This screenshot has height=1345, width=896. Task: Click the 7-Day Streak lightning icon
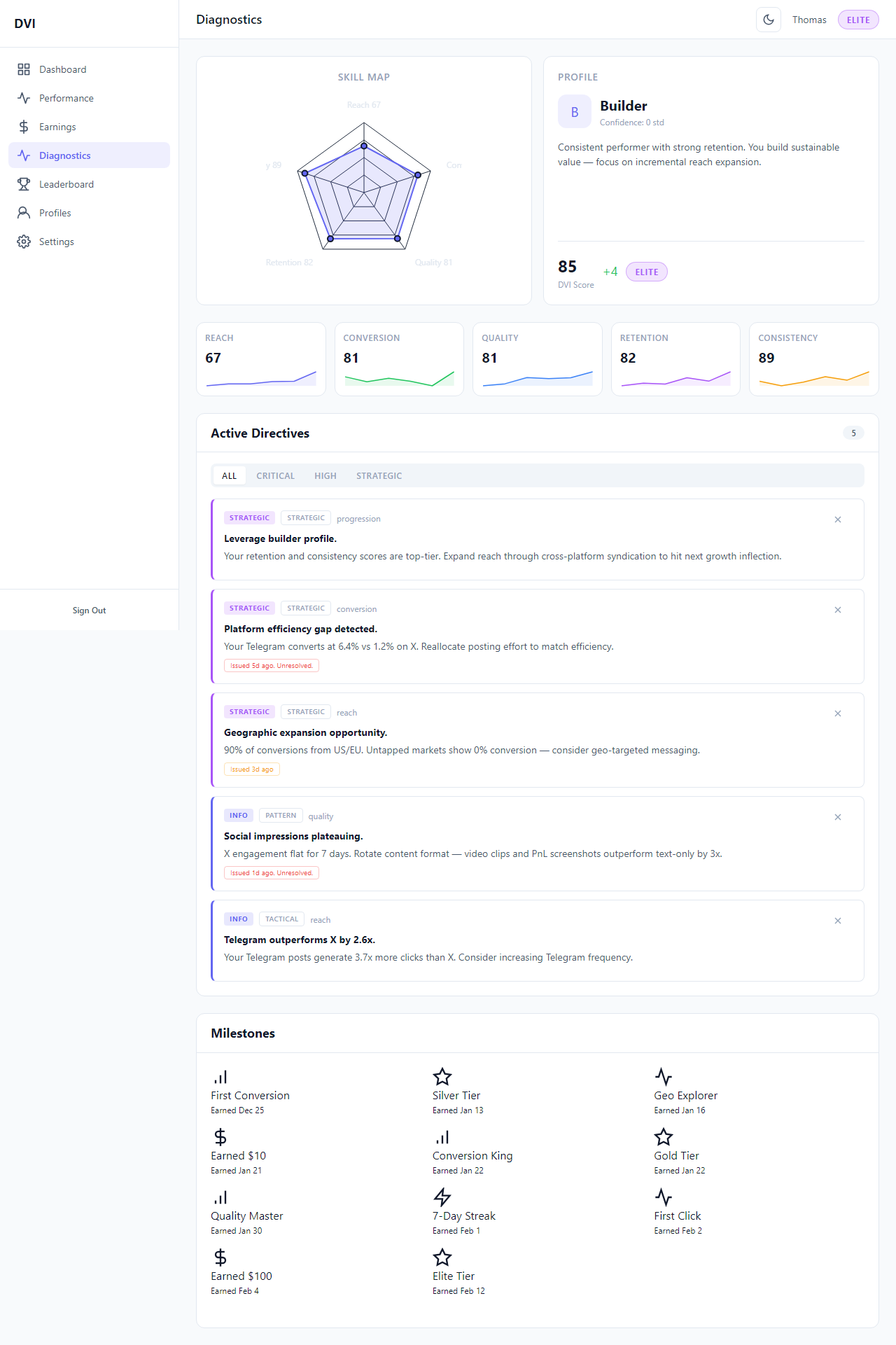pos(442,1197)
